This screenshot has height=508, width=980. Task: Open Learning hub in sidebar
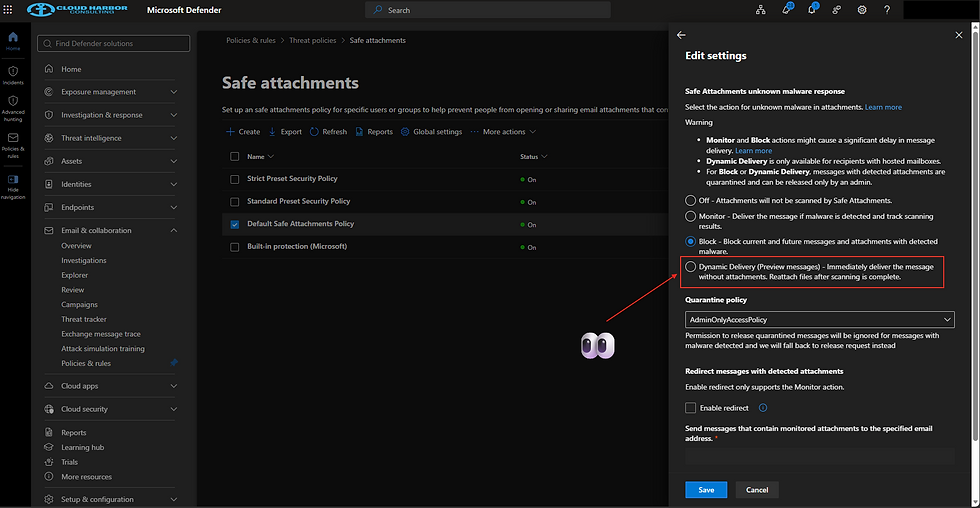[82, 447]
